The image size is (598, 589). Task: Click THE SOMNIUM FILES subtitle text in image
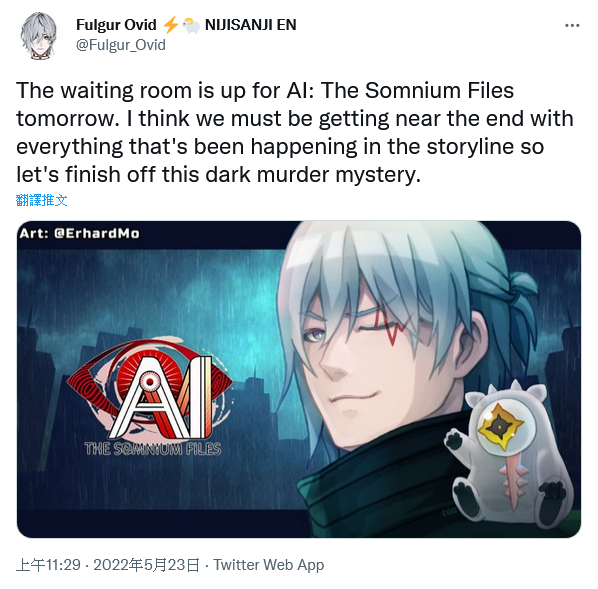[x=153, y=449]
